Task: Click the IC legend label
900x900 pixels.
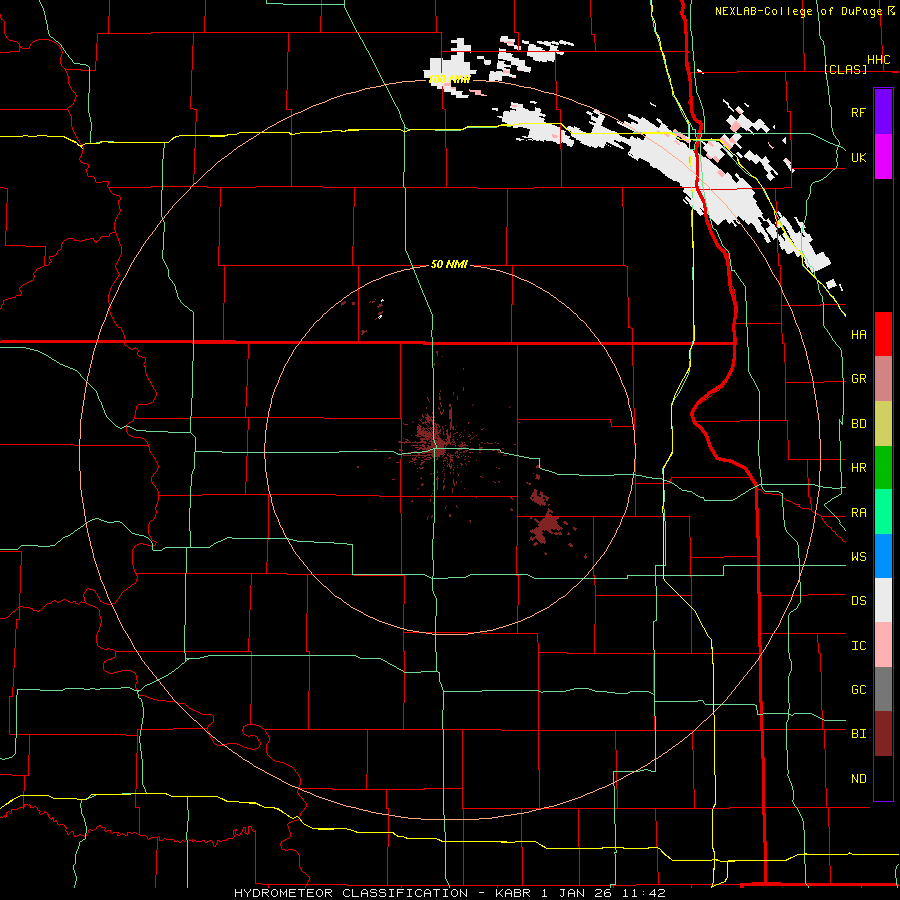Action: (x=858, y=646)
